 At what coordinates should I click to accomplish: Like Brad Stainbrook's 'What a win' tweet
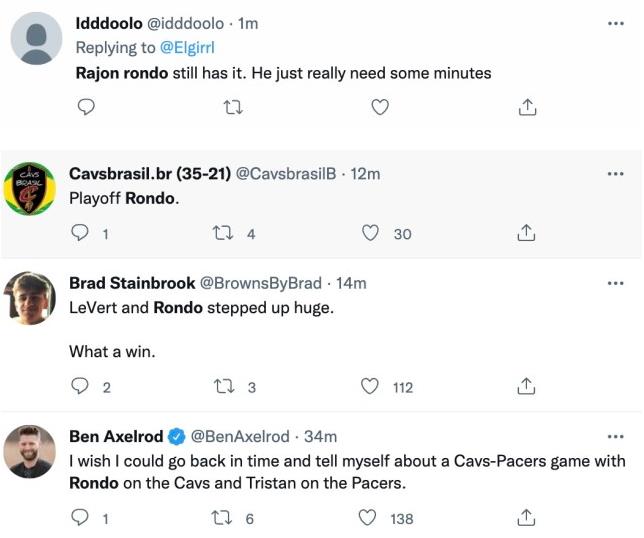pos(370,387)
